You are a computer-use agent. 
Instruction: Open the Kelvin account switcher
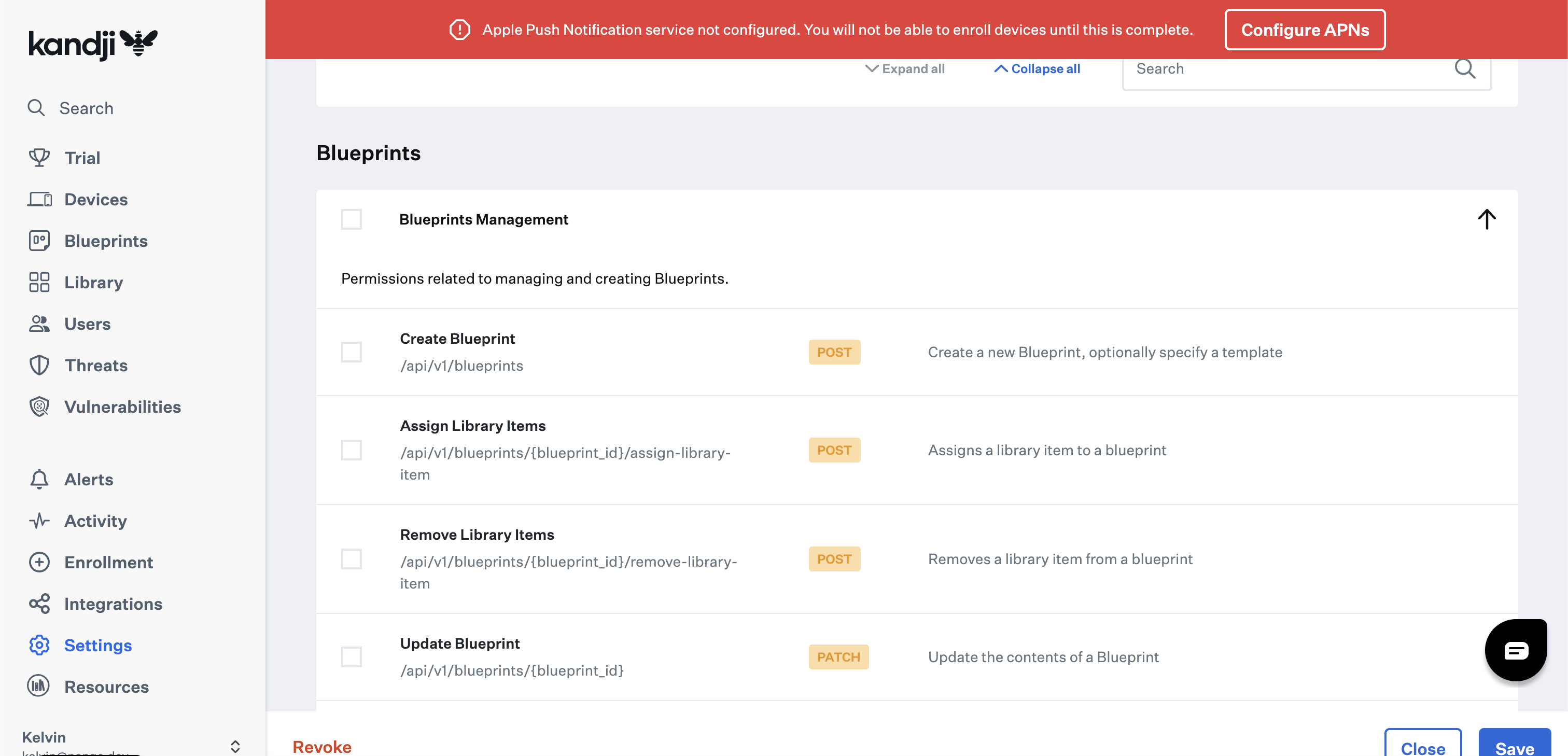(x=235, y=746)
